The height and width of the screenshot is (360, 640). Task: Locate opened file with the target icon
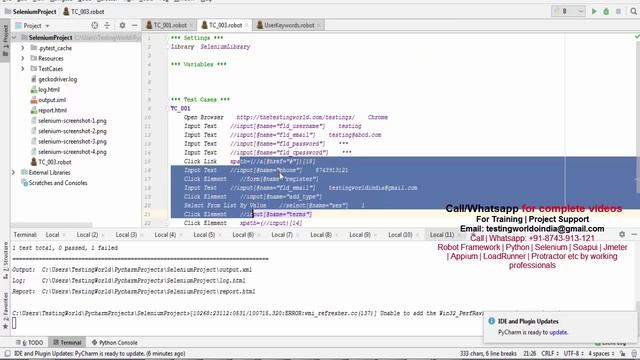pos(95,25)
